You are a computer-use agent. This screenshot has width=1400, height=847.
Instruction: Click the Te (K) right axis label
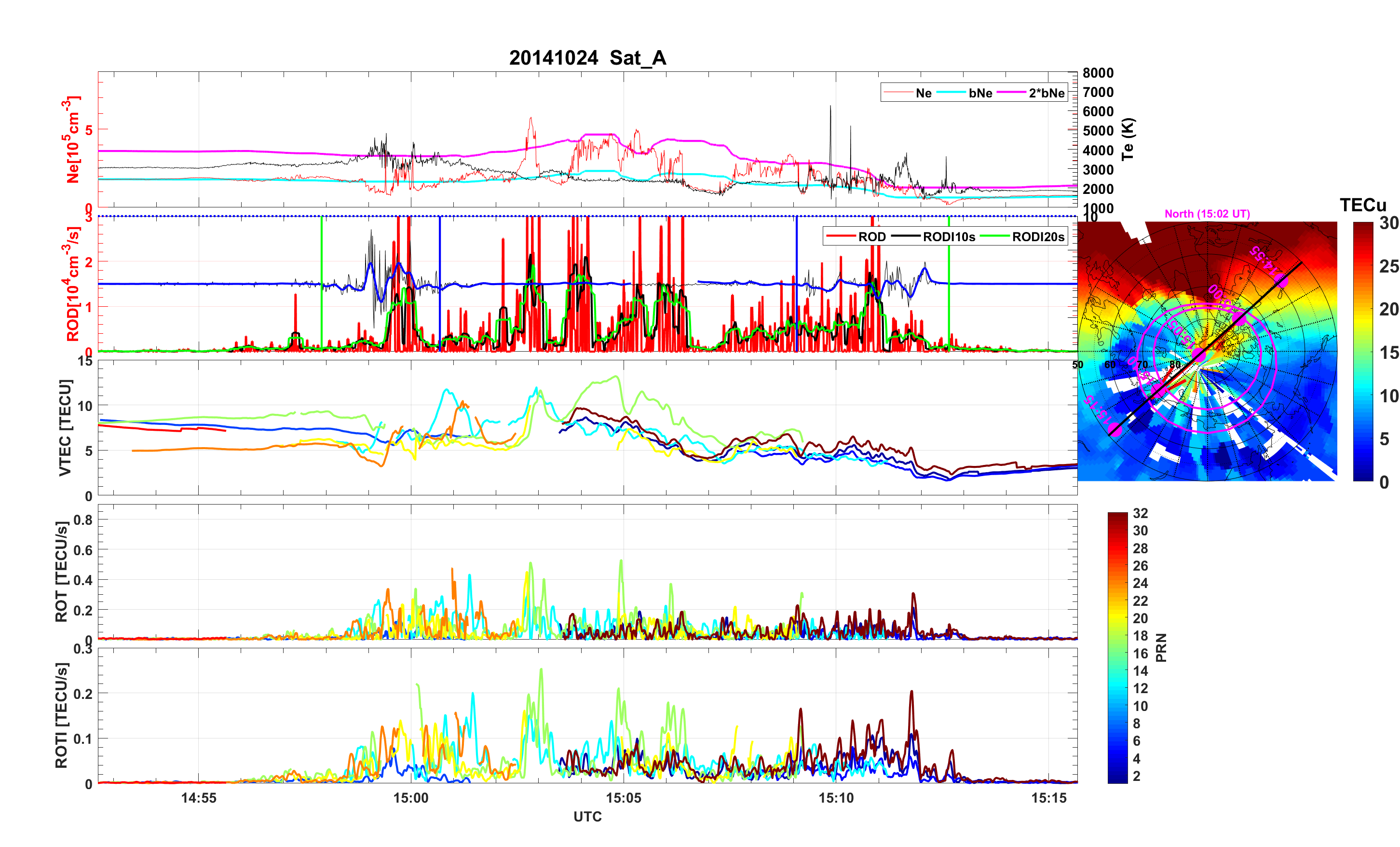[1127, 139]
